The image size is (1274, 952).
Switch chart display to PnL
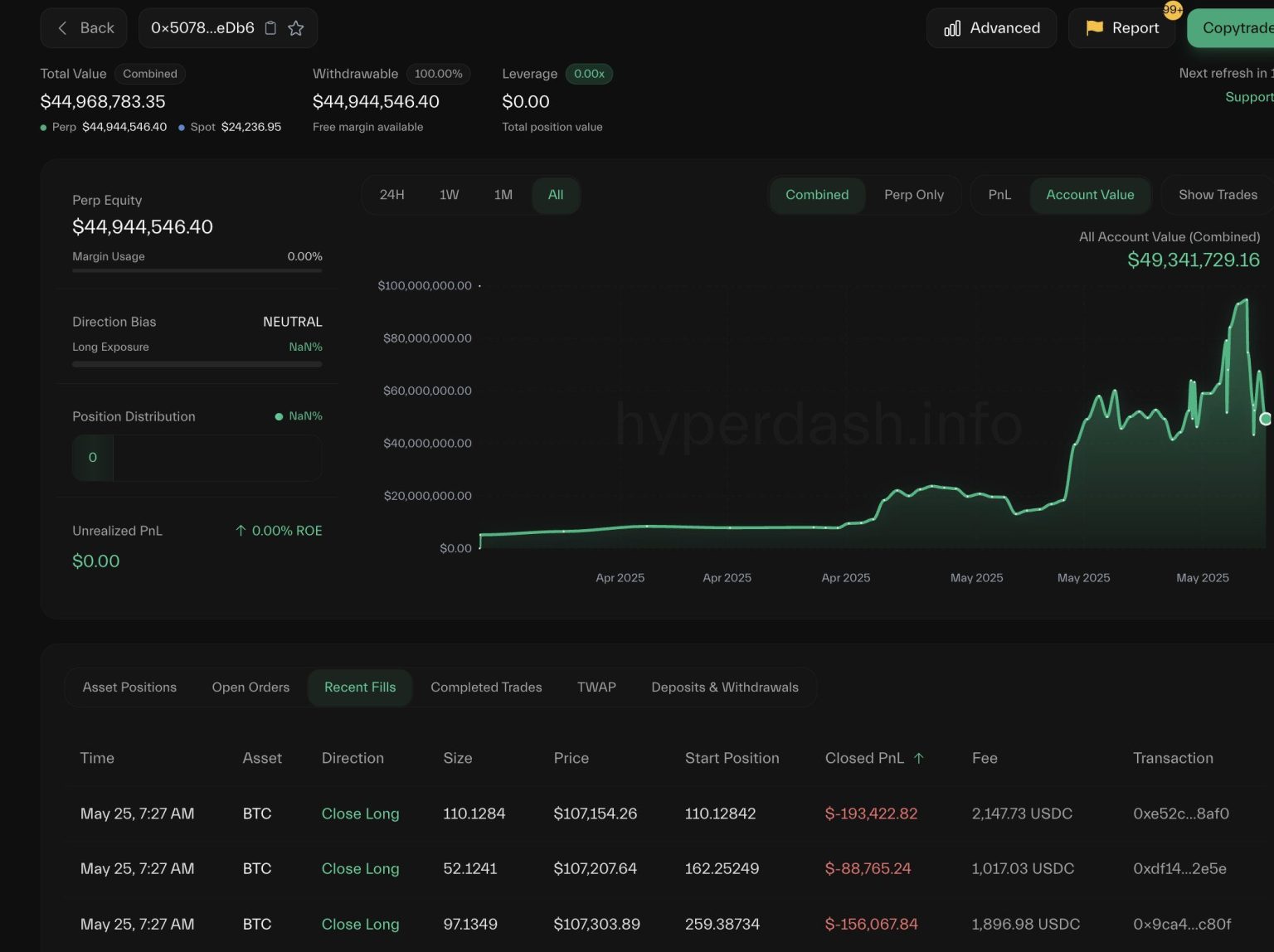(x=999, y=195)
